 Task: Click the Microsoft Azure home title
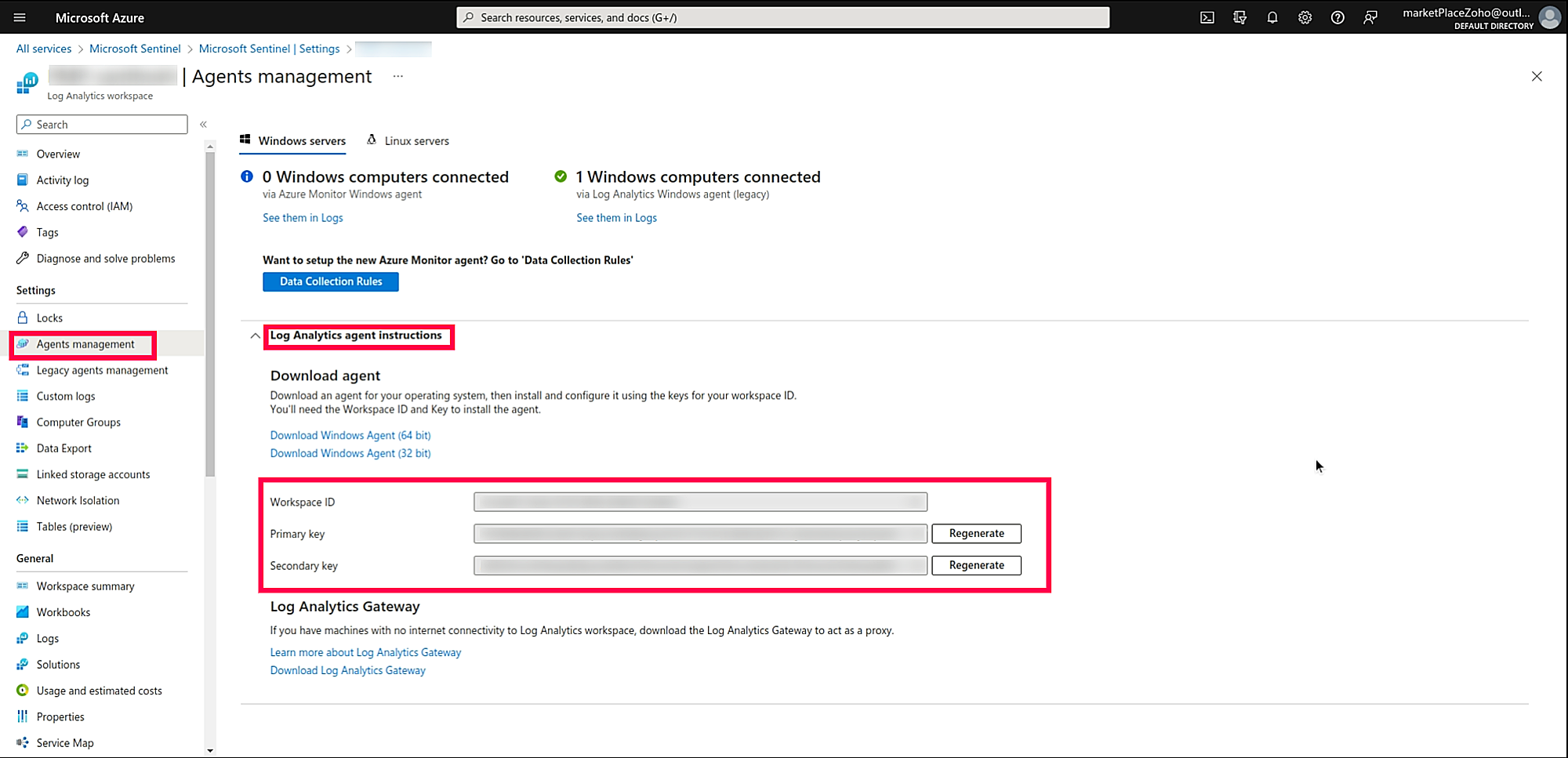pyautogui.click(x=100, y=17)
